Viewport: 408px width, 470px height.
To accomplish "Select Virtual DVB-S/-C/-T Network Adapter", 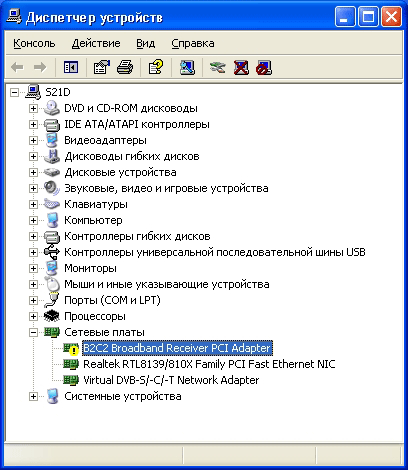I will (x=171, y=380).
